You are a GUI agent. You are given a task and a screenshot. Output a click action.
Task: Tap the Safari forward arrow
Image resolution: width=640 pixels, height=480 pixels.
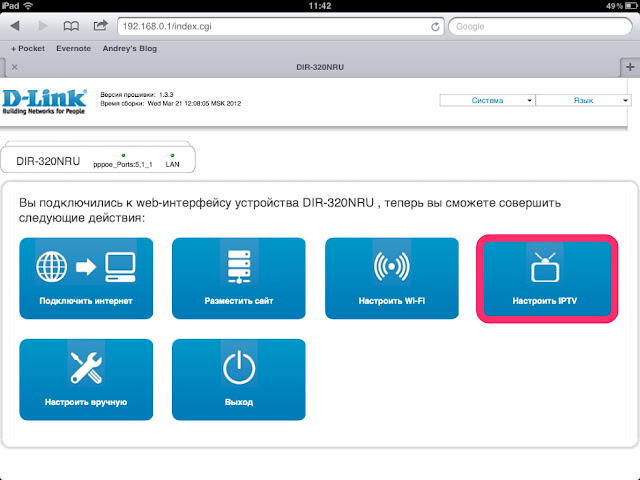[43, 26]
